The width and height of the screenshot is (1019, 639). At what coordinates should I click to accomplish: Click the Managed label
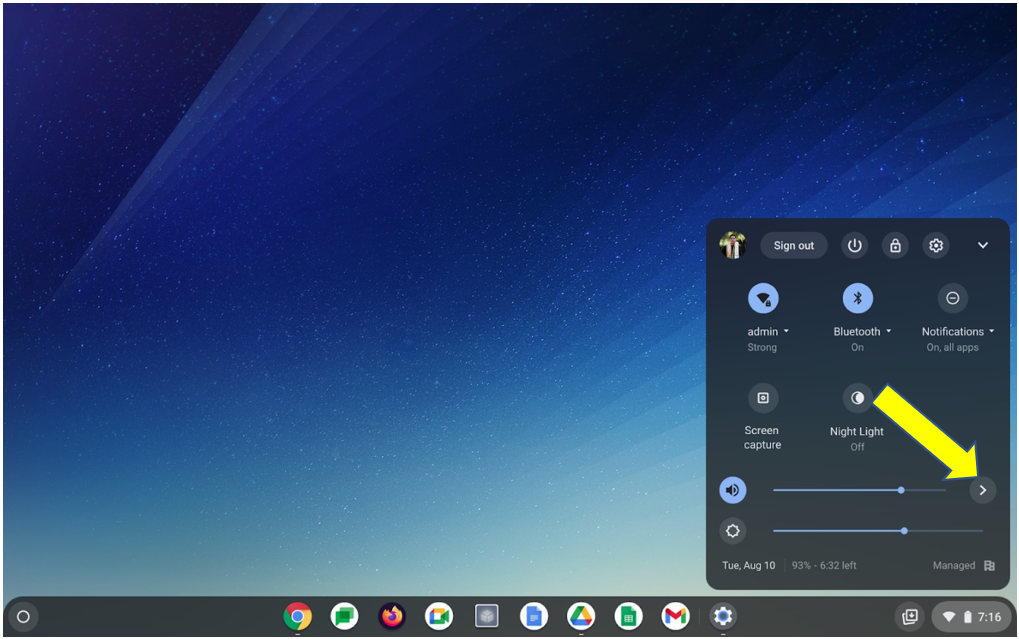tap(954, 566)
